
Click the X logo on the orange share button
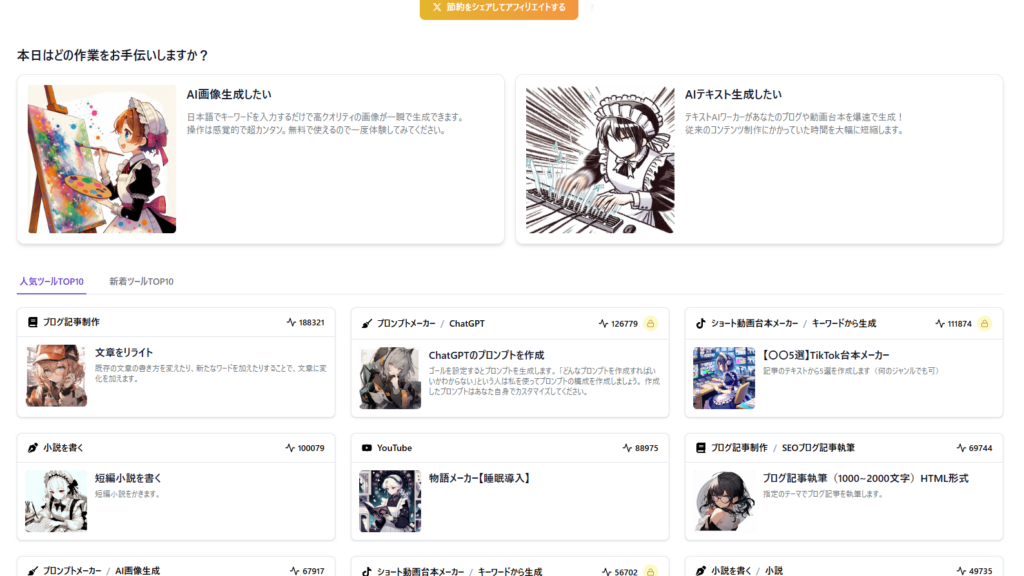[x=437, y=7]
